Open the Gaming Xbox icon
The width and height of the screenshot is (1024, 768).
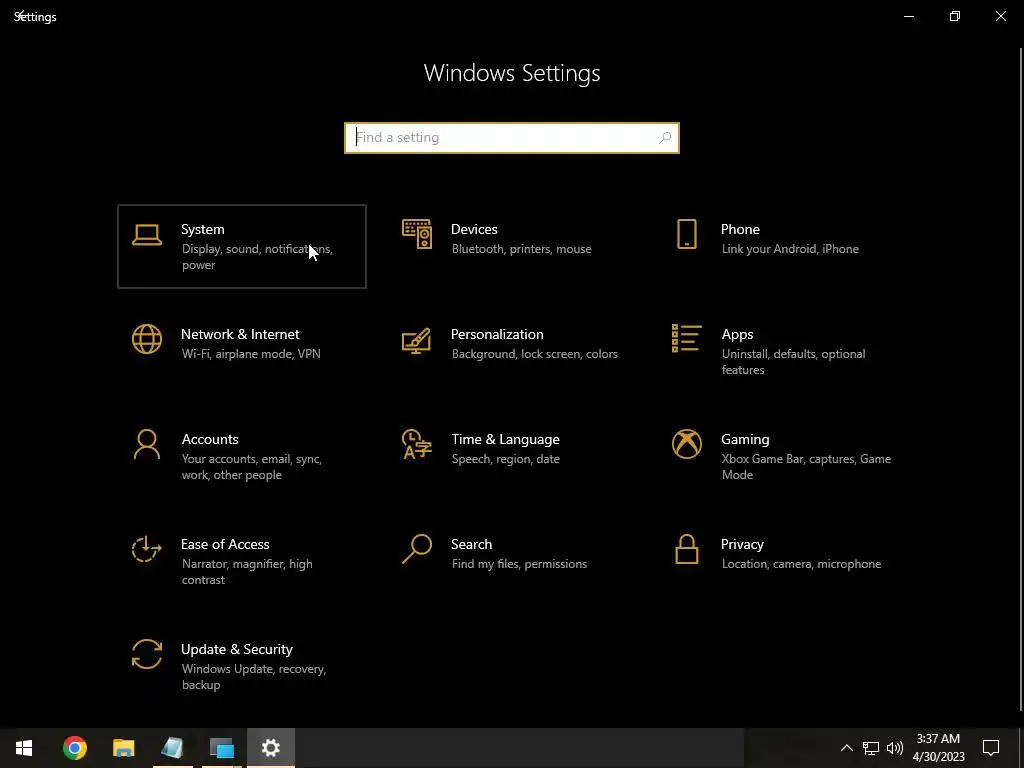686,444
